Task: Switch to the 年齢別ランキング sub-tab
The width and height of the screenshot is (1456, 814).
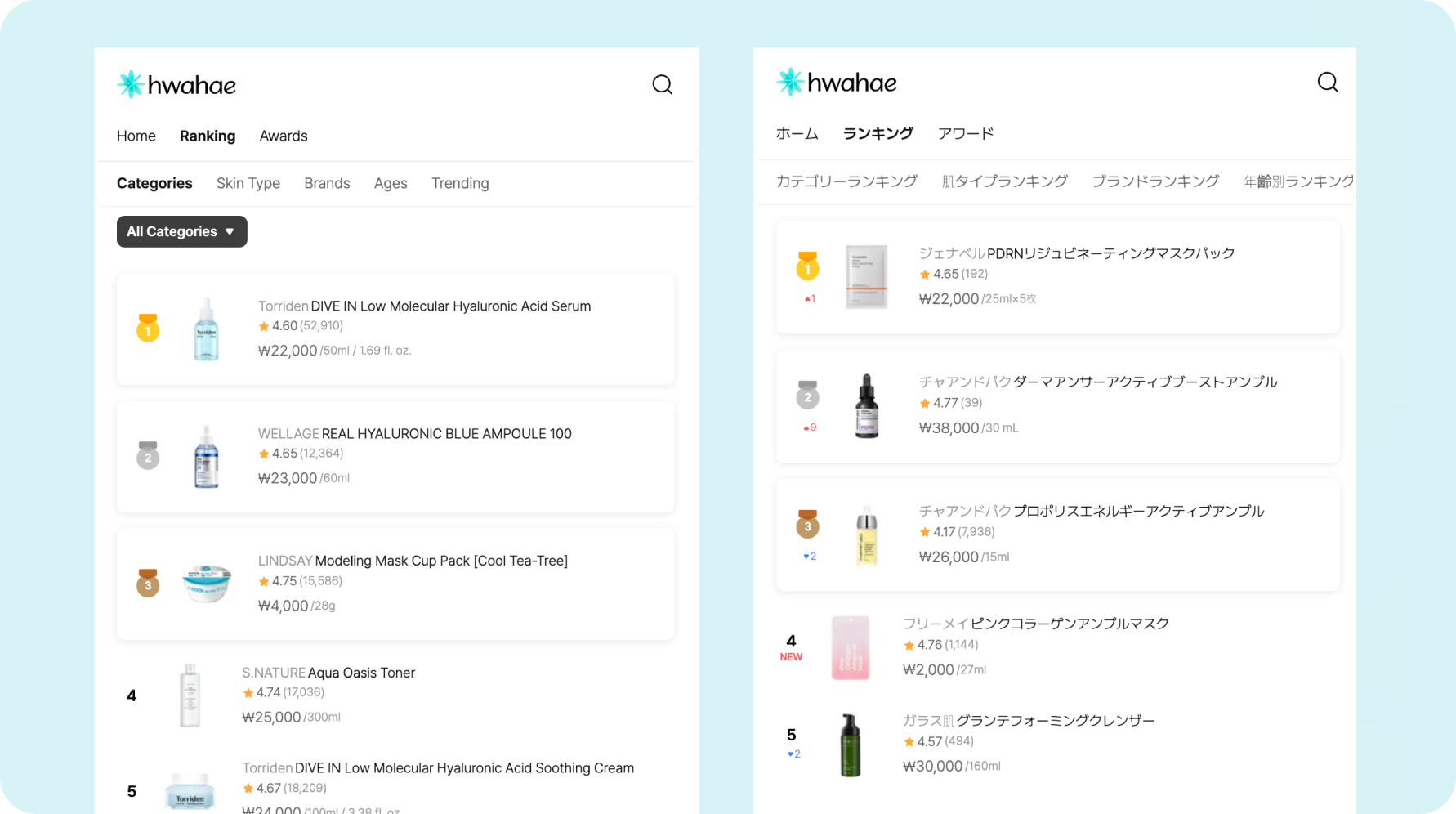Action: [1298, 181]
